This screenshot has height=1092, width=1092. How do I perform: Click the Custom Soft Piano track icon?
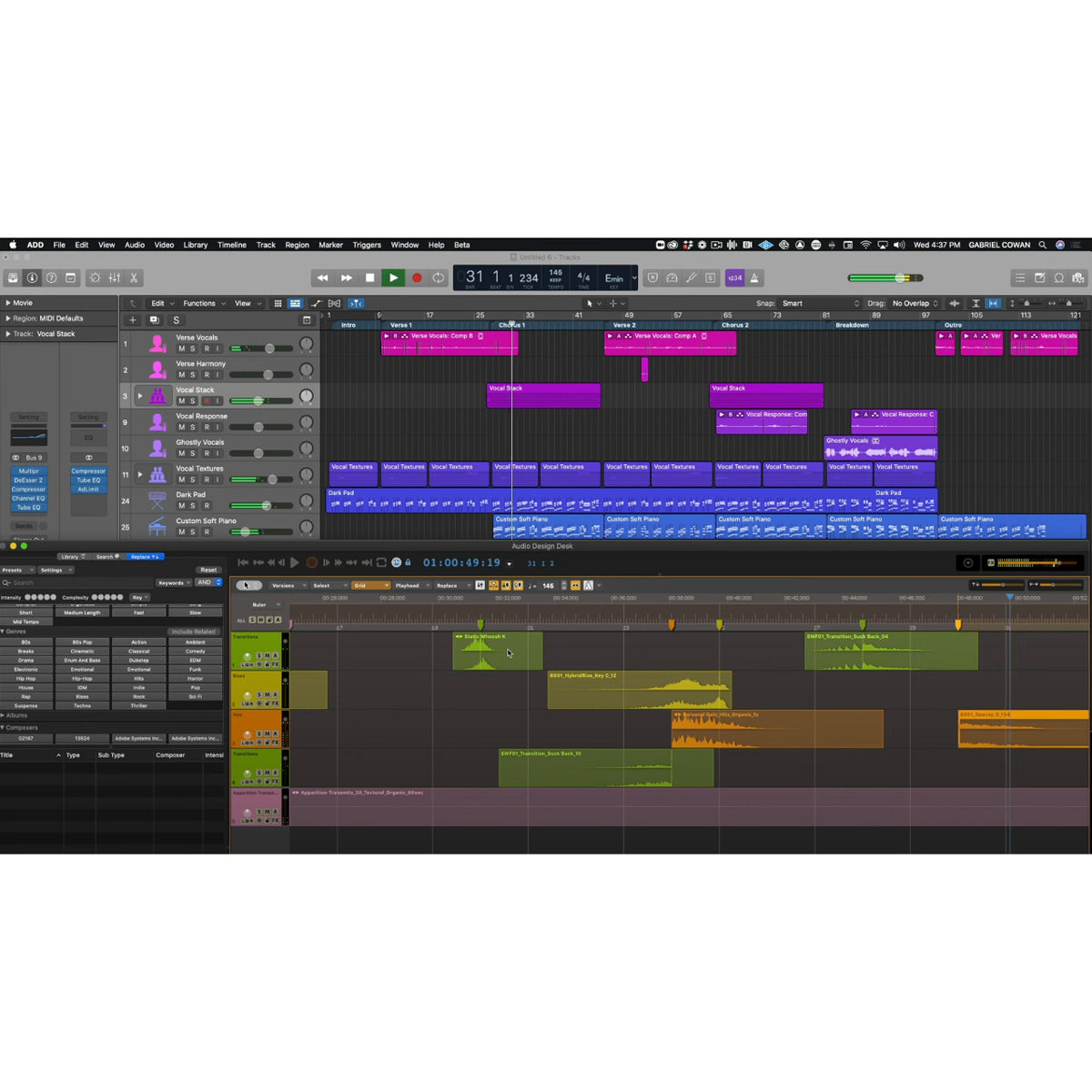click(157, 526)
